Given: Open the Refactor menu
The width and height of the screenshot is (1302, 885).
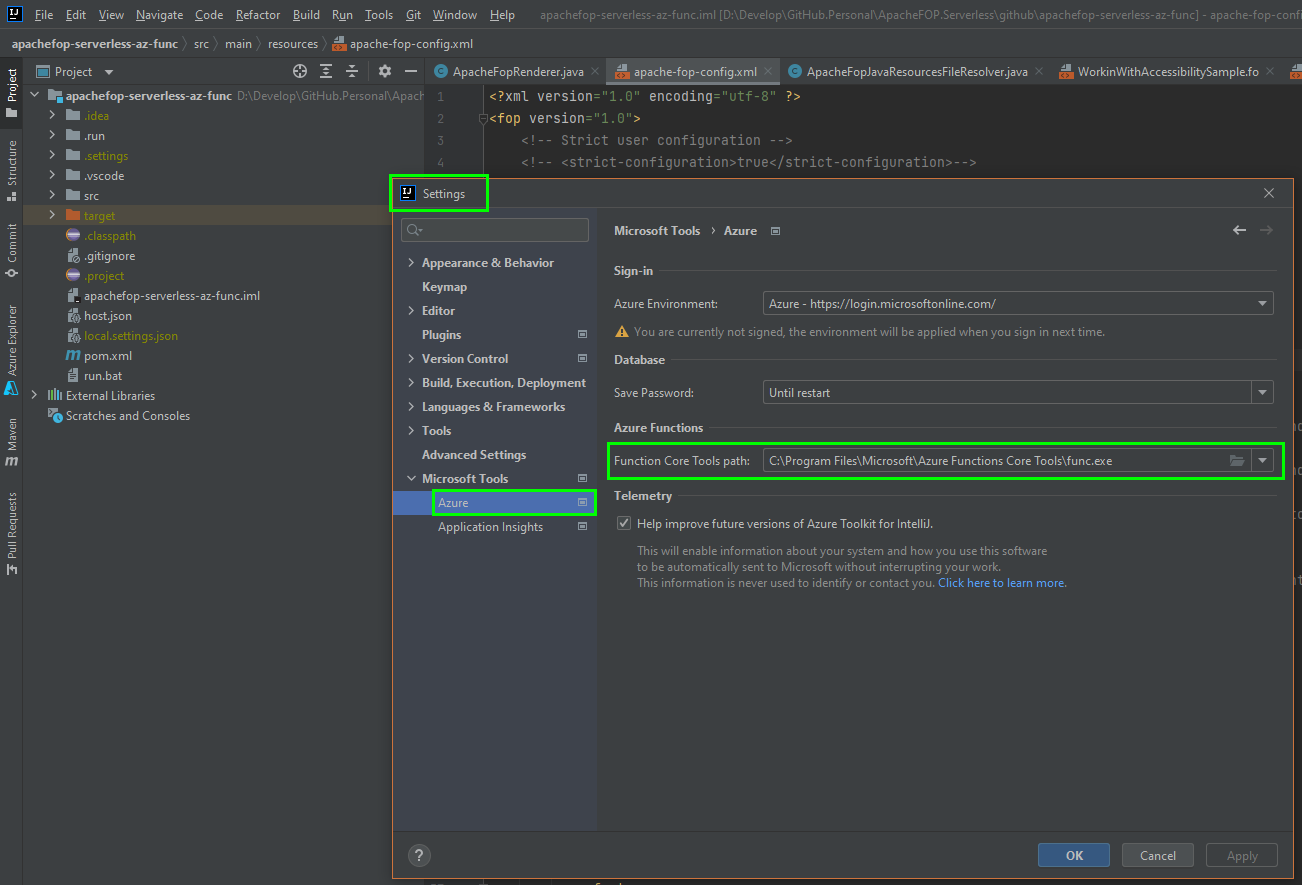Looking at the screenshot, I should [x=258, y=15].
